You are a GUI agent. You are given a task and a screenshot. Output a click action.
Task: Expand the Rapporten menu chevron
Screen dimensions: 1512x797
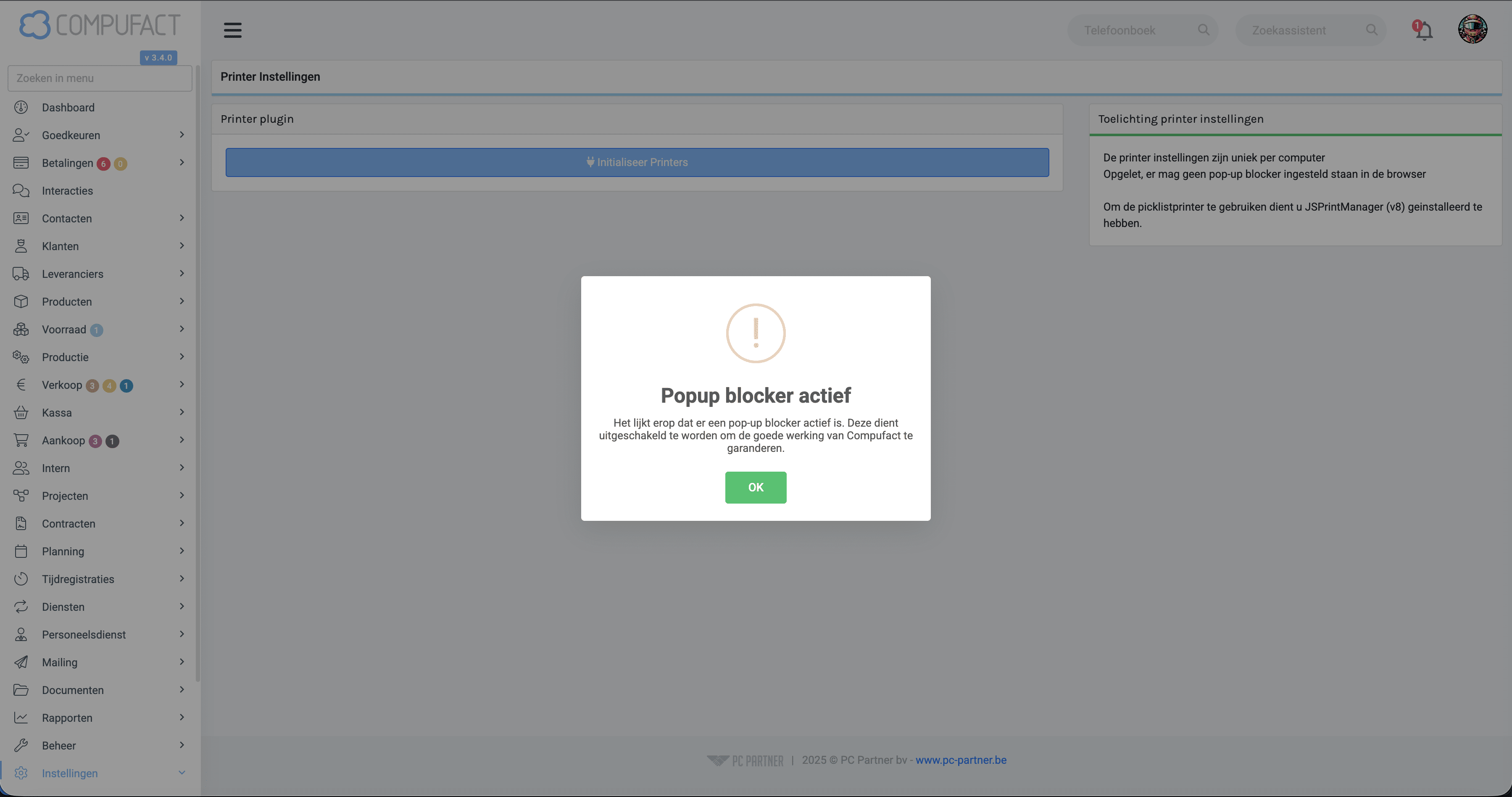pos(182,717)
